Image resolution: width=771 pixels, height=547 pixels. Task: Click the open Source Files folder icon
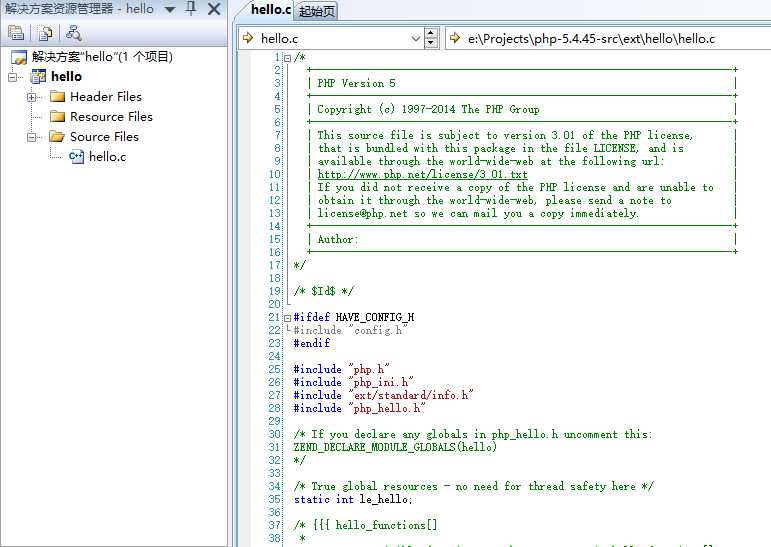(57, 137)
